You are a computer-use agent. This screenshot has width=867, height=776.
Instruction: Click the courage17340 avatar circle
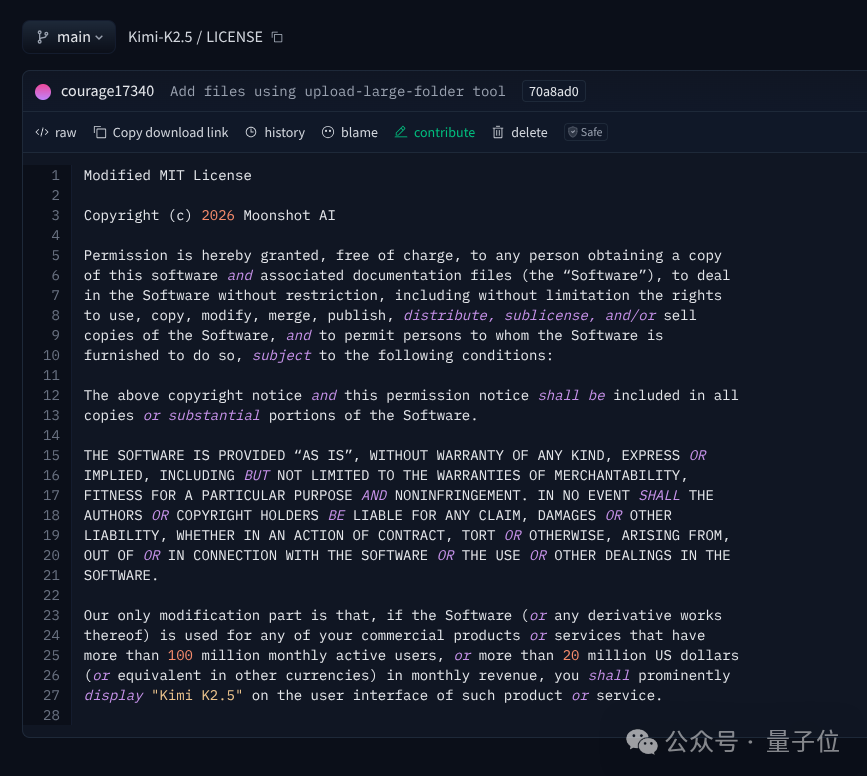click(43, 92)
